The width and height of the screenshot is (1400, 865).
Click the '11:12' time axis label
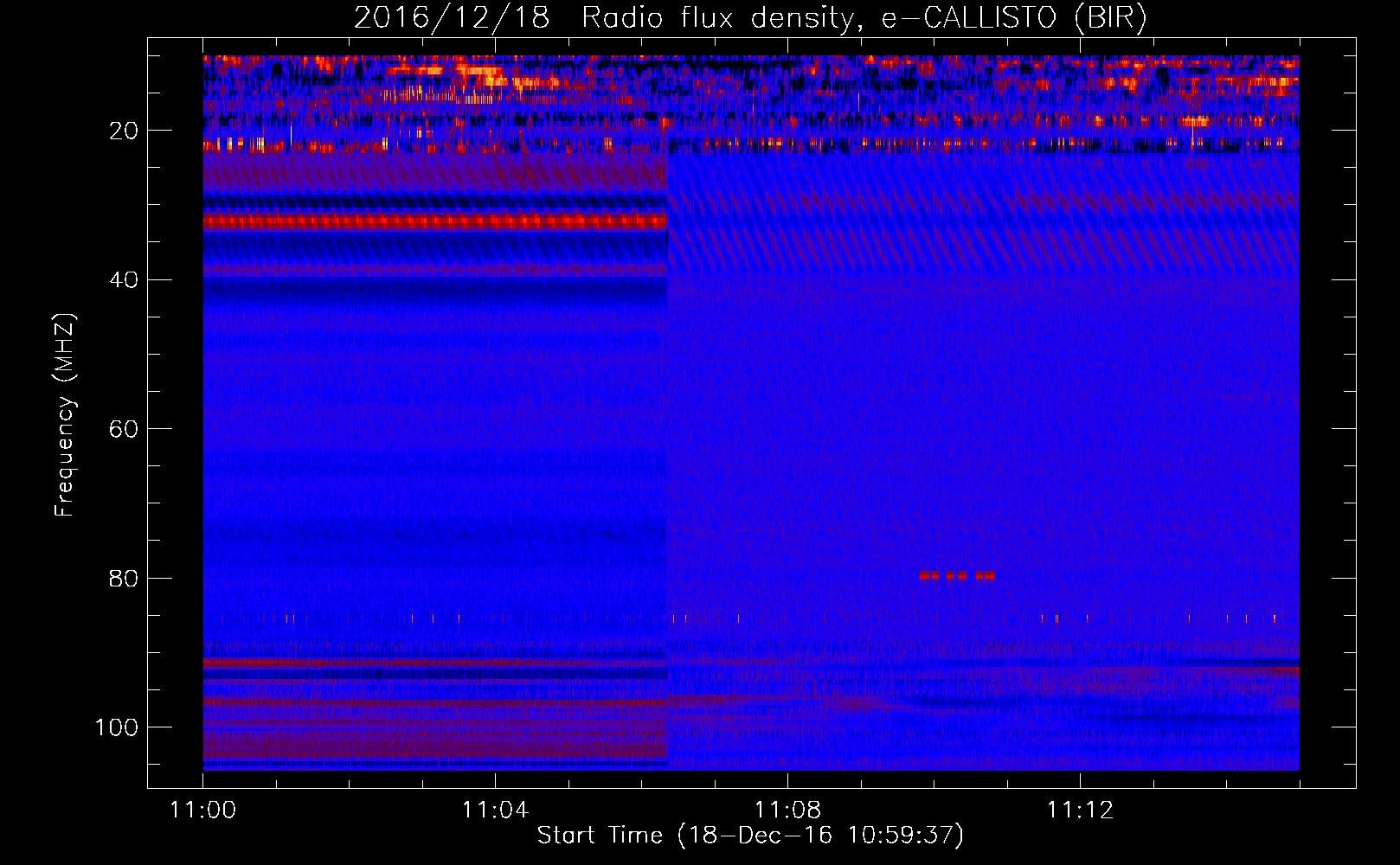[1080, 811]
